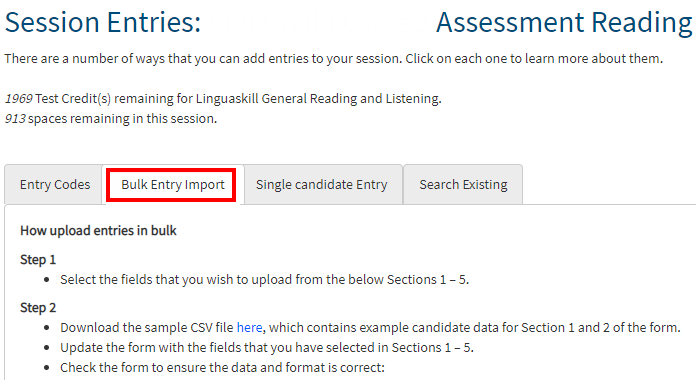
Task: Switch to Single candidate Entry tab
Action: point(323,185)
